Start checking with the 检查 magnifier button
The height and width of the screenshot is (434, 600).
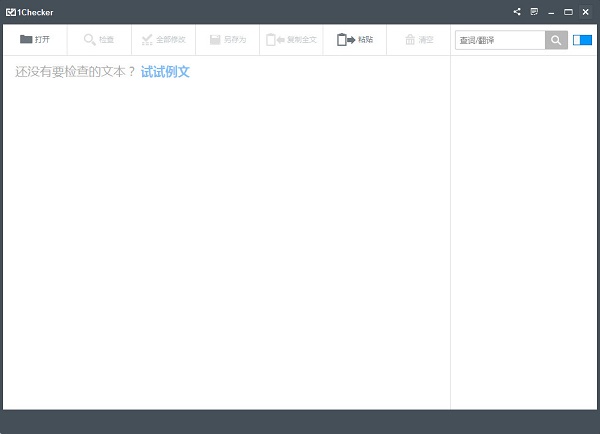[99, 40]
